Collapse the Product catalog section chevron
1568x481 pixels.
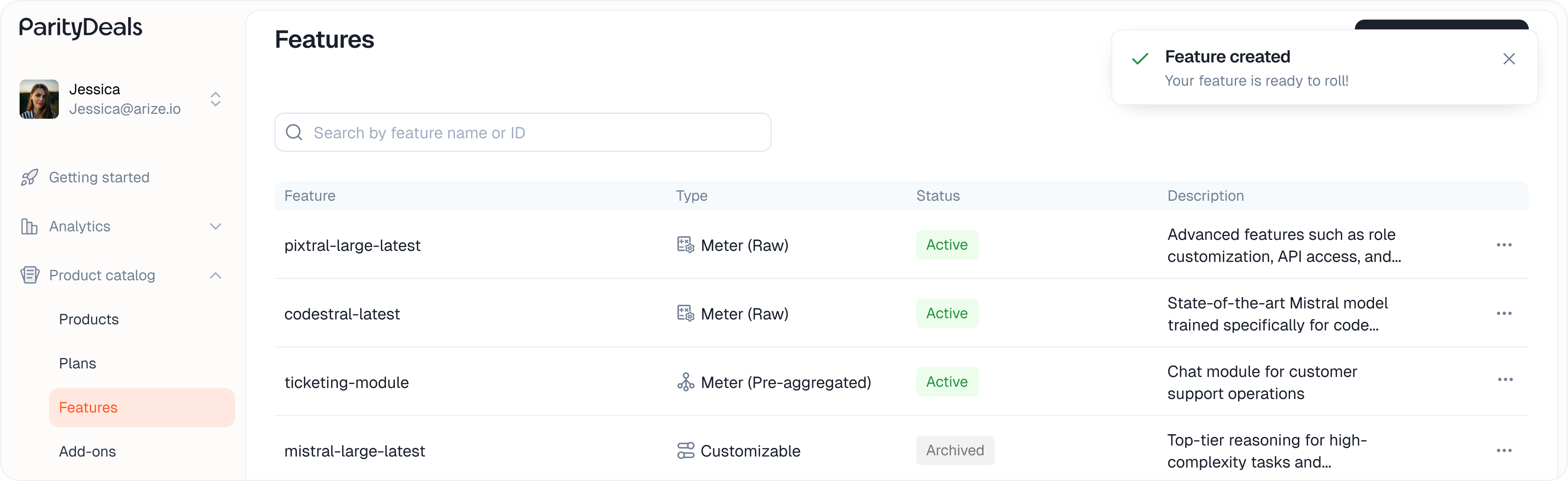coord(216,275)
